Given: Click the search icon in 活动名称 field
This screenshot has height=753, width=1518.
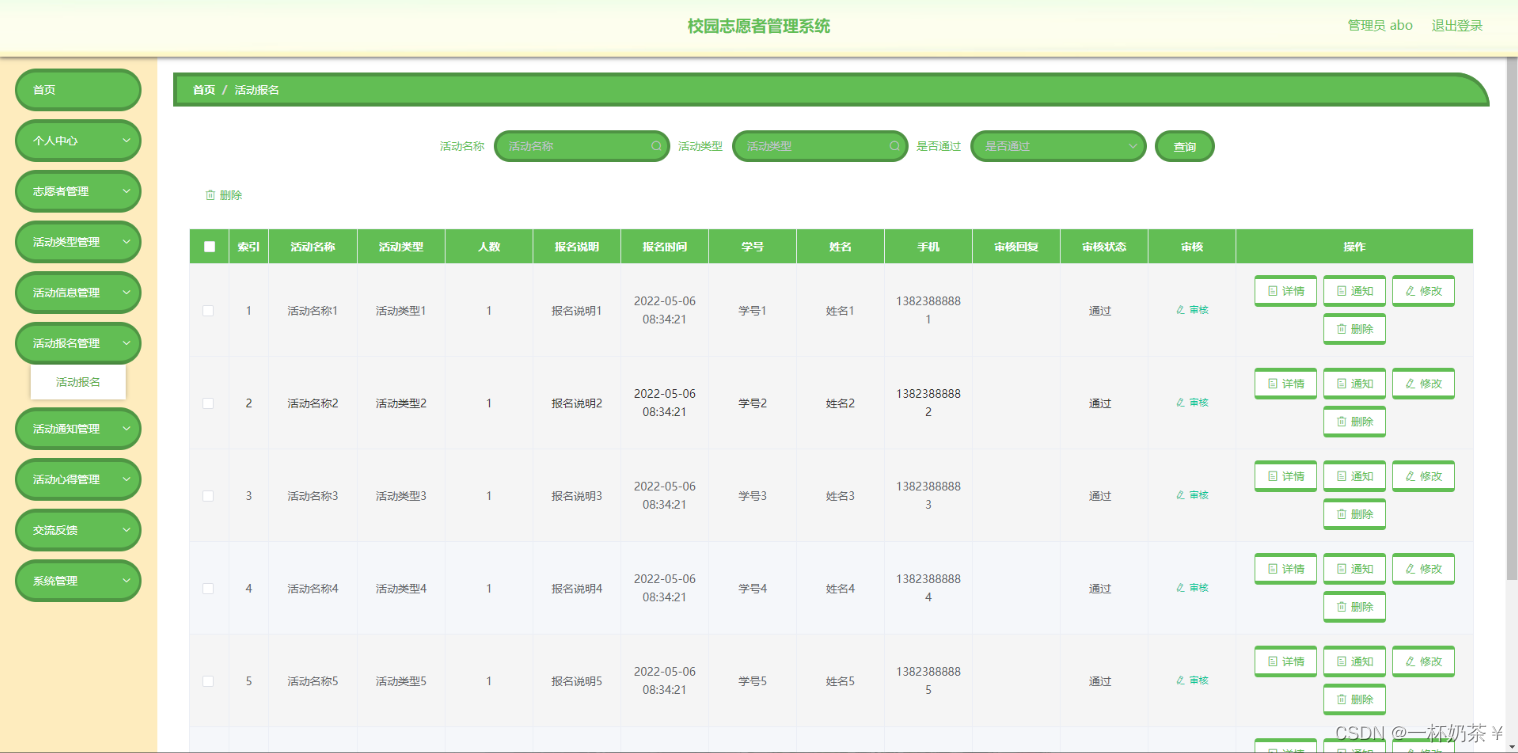Looking at the screenshot, I should pos(657,146).
